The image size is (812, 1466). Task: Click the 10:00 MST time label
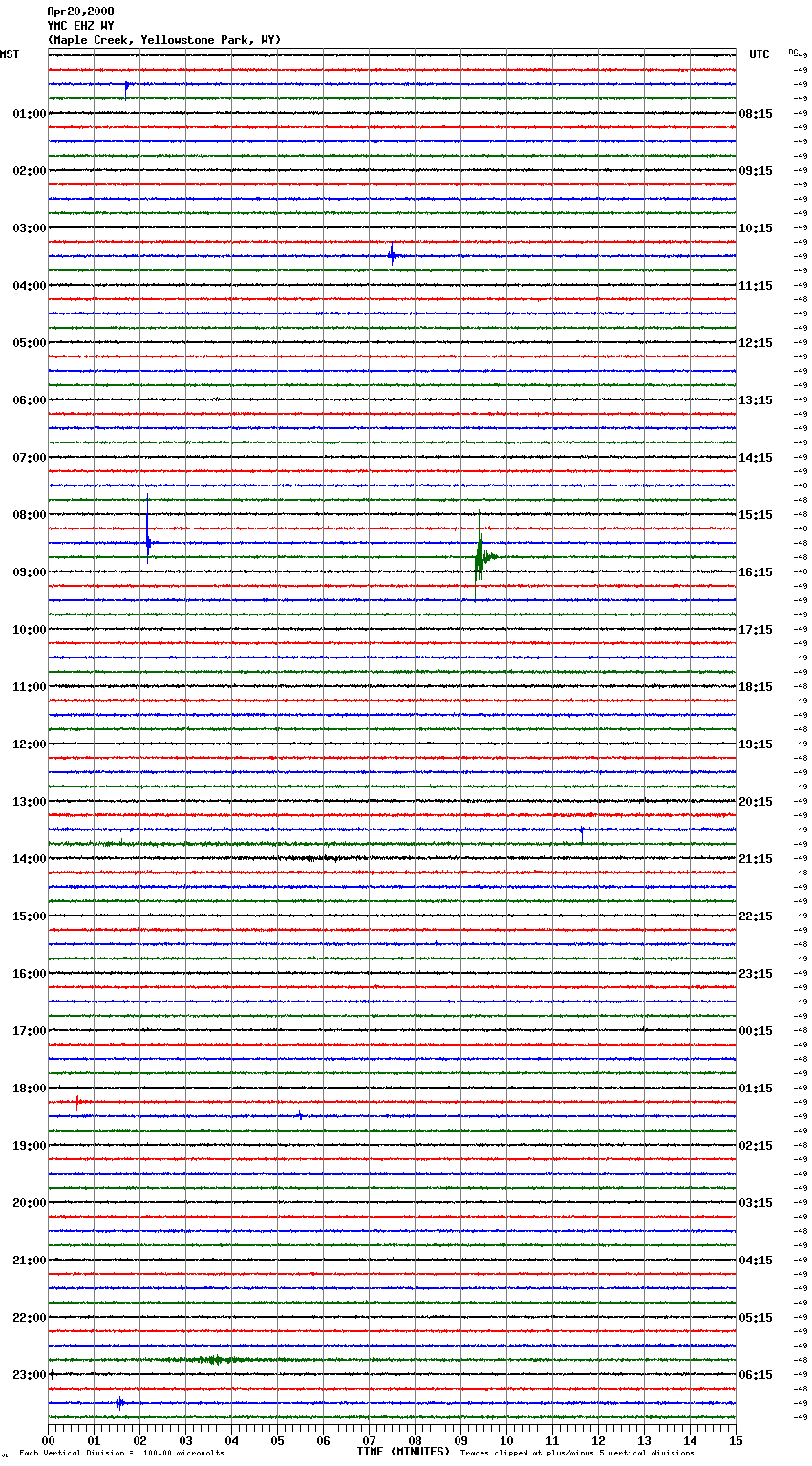click(30, 630)
